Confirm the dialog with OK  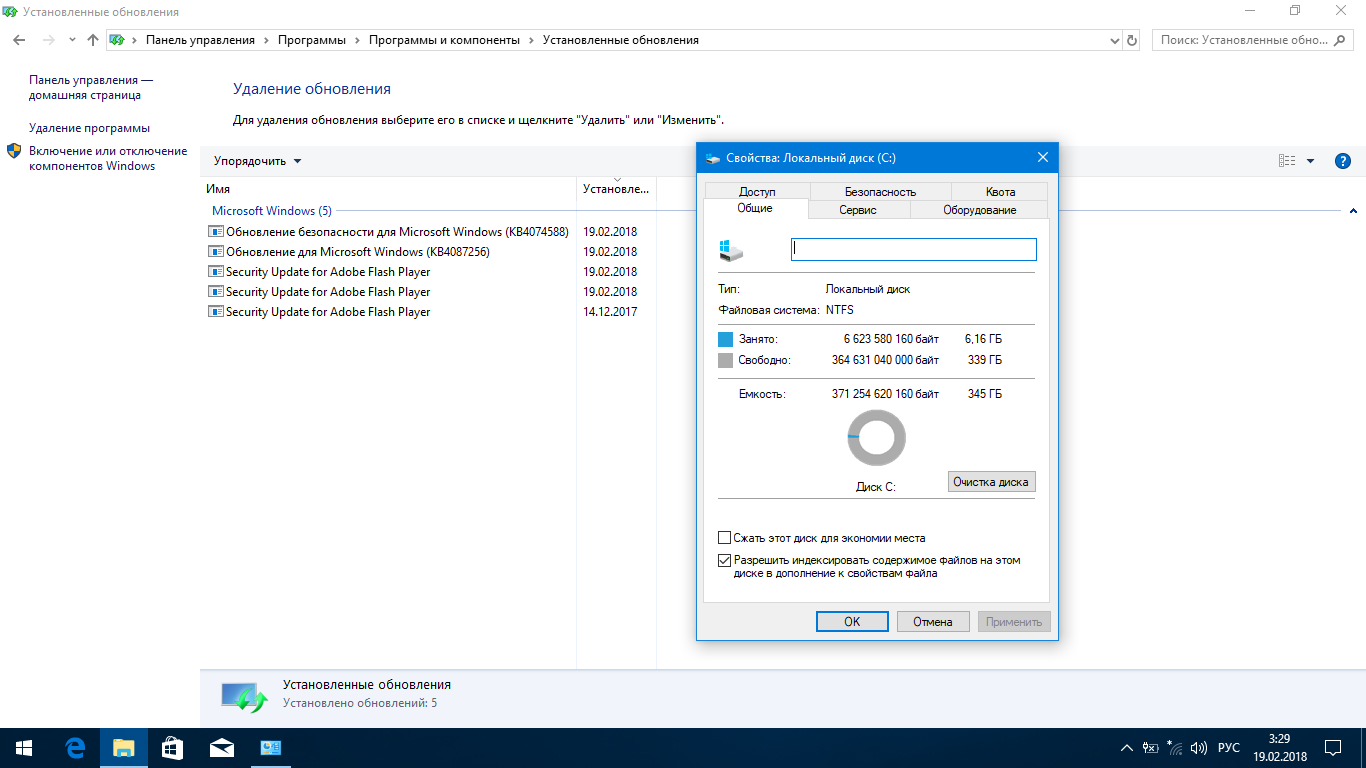[x=852, y=622]
